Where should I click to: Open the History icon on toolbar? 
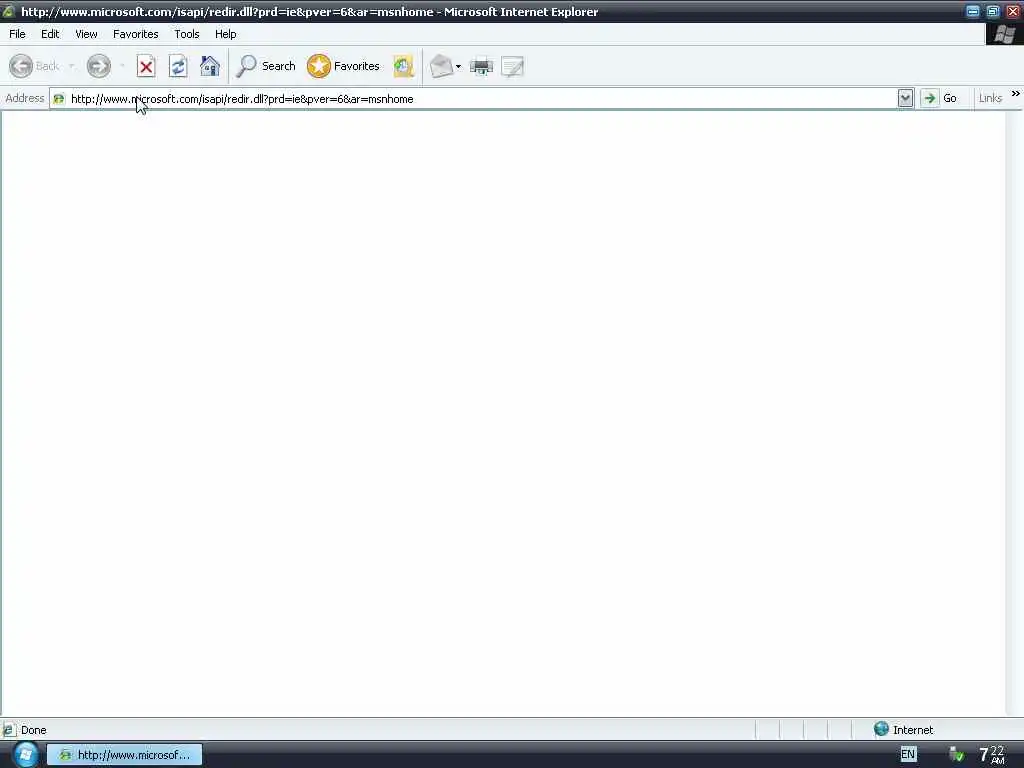point(404,66)
